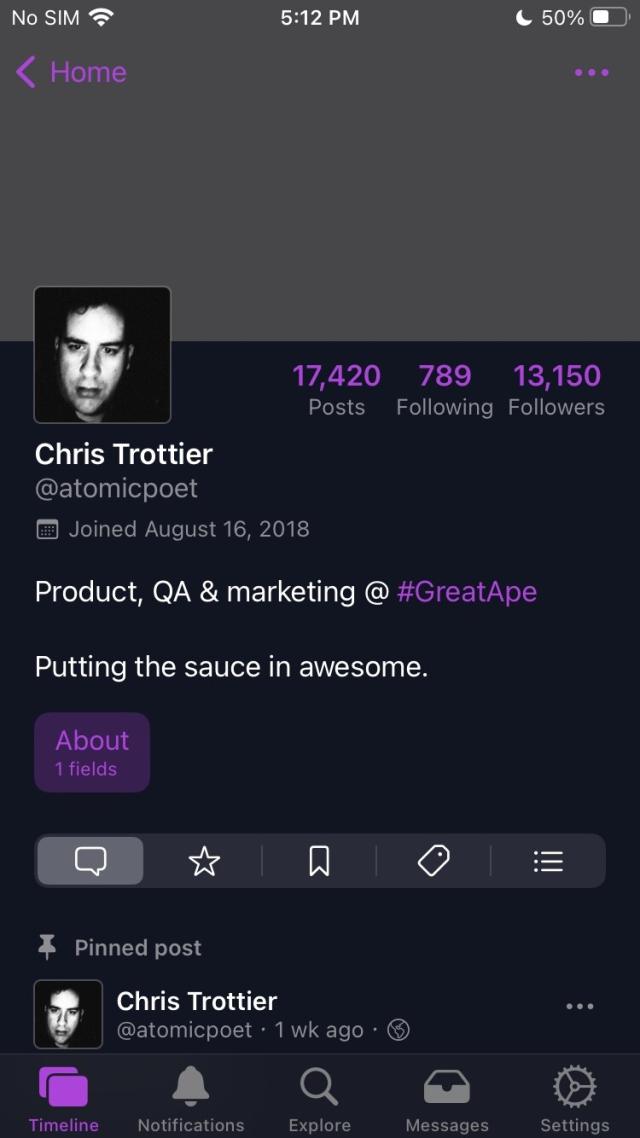Open the bookmarks icon

(319, 860)
